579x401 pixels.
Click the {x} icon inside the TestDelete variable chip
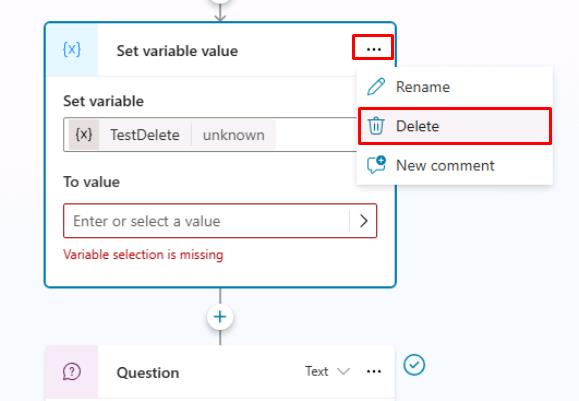click(x=84, y=134)
